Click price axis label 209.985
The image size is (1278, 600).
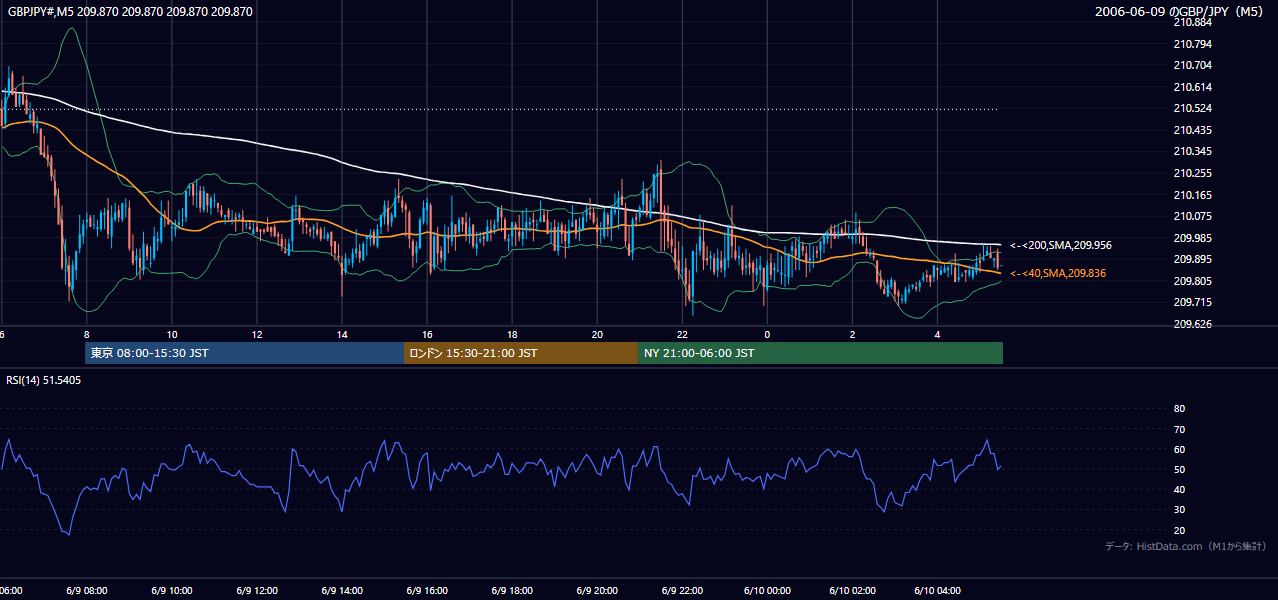point(1192,238)
